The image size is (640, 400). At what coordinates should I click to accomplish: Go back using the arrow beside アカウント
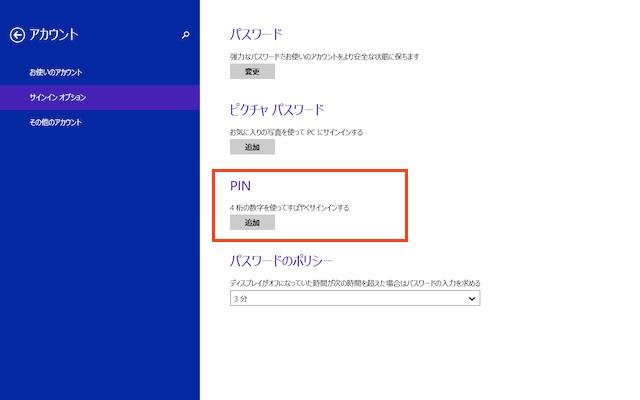point(17,35)
